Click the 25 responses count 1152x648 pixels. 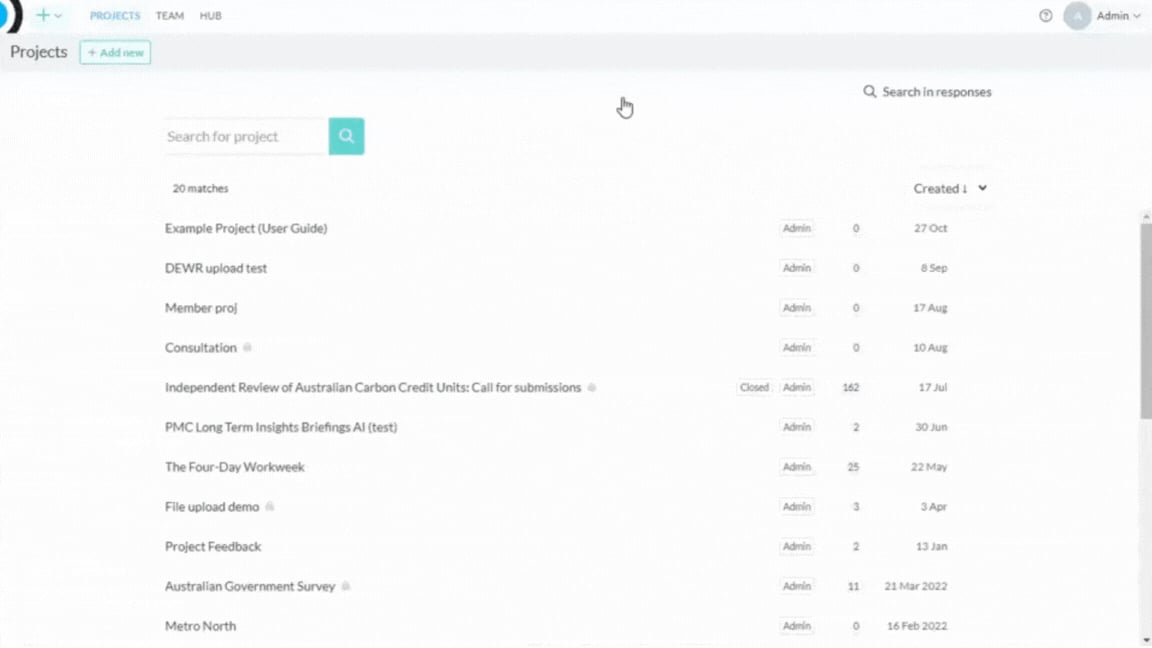(x=853, y=467)
